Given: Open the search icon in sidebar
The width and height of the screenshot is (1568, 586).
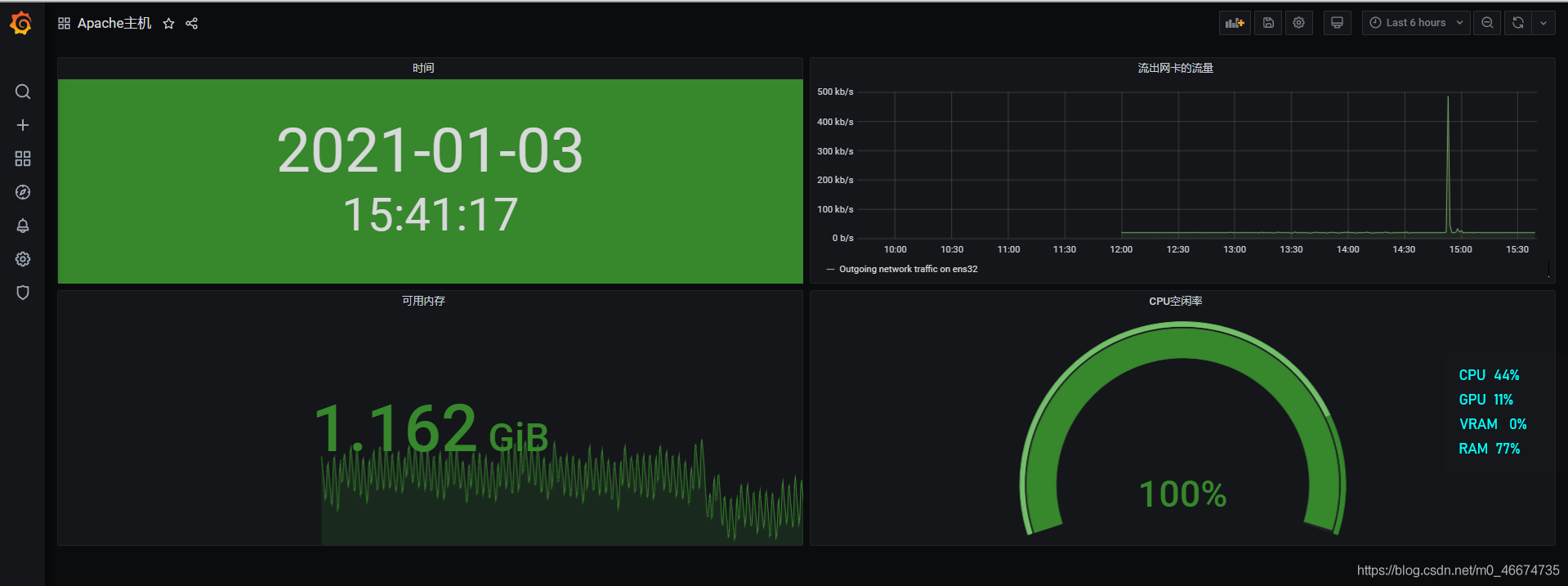Looking at the screenshot, I should (23, 92).
